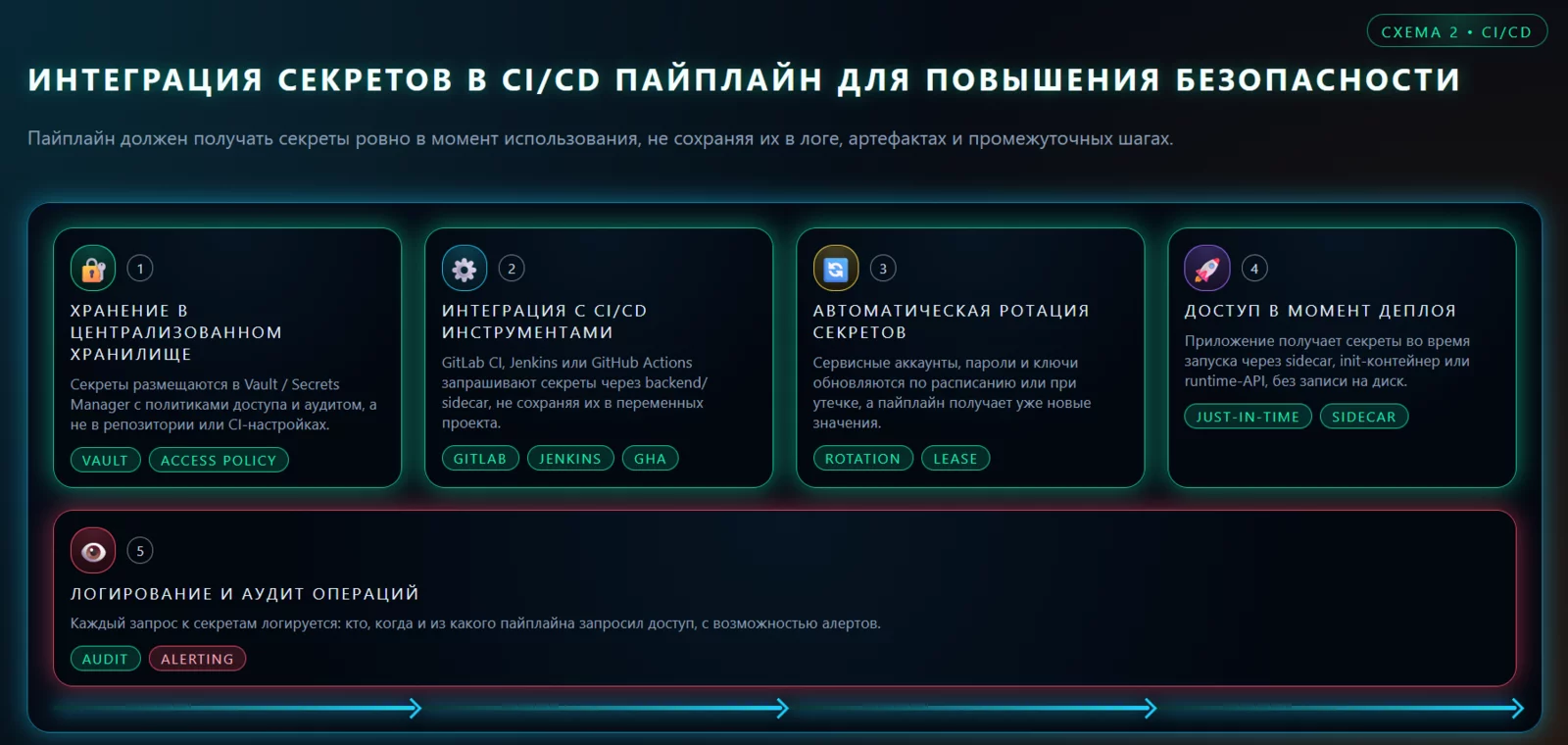Click the subtitle starting with Пайплайн должен получать
1568x745 pixels.
click(x=600, y=138)
